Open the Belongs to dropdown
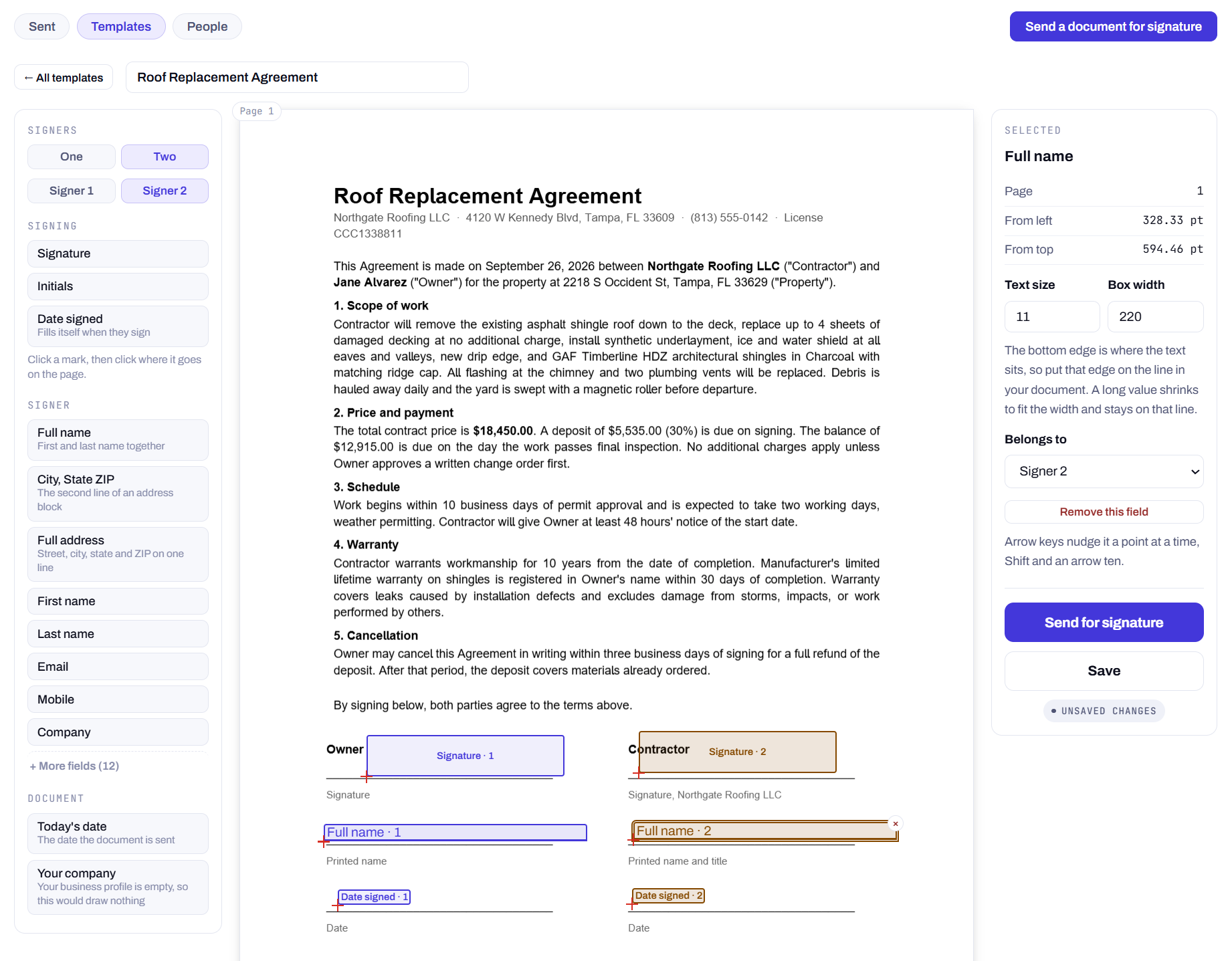 pyautogui.click(x=1104, y=471)
